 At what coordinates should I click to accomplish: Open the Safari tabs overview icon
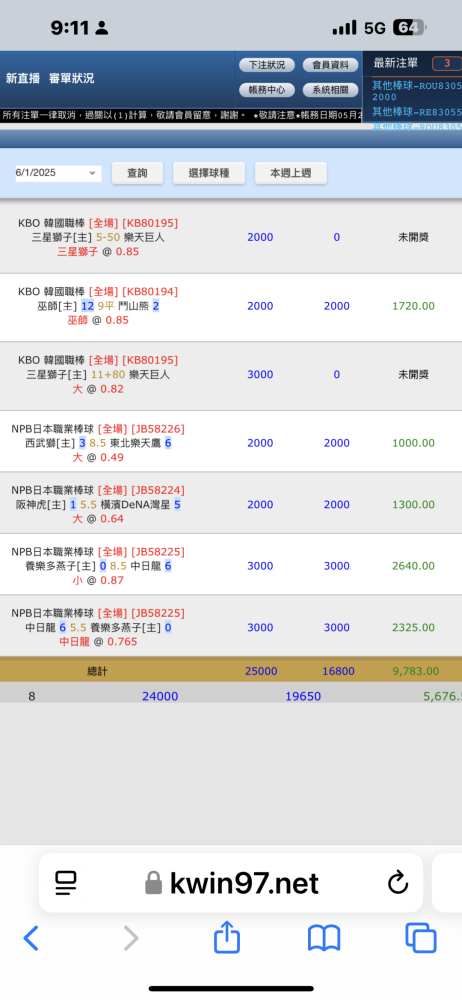[x=421, y=938]
